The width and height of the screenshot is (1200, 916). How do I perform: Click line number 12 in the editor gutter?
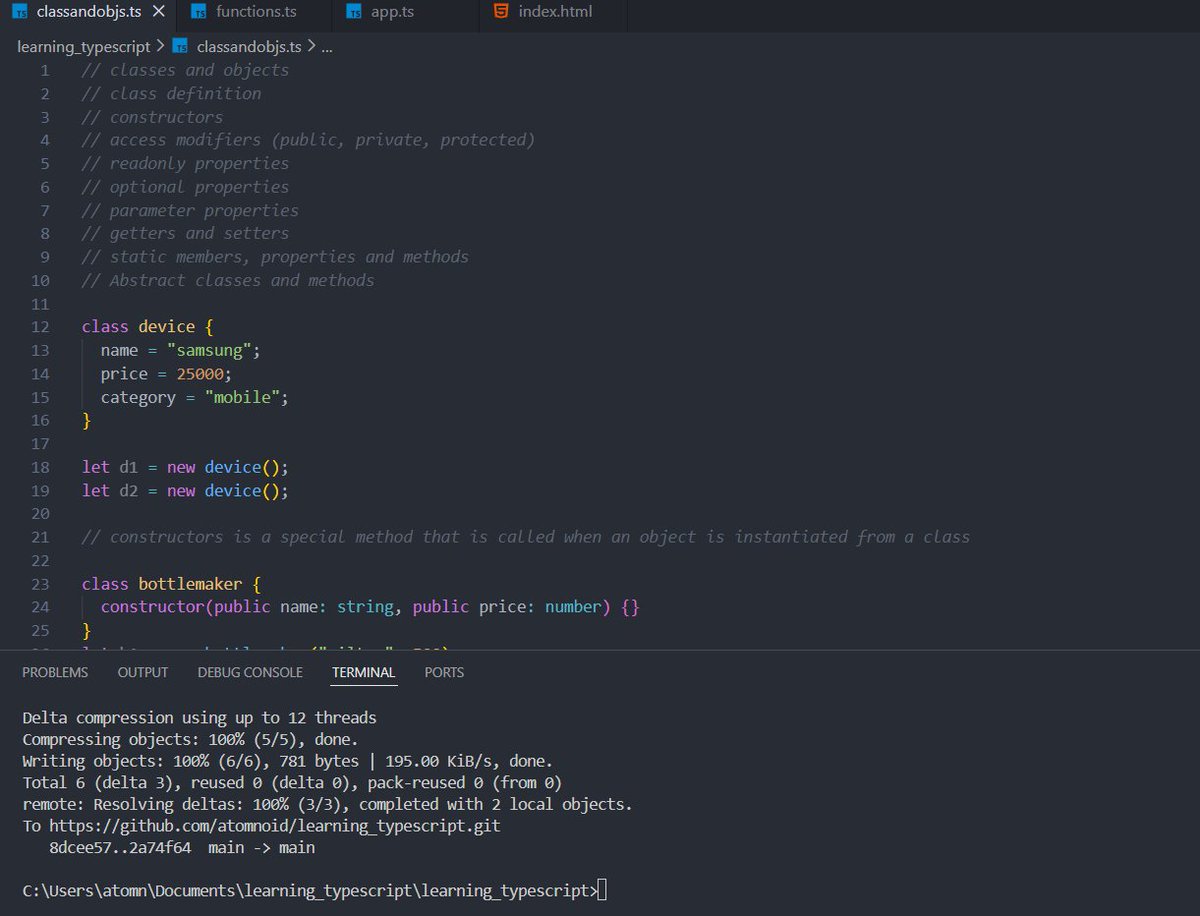click(x=40, y=326)
